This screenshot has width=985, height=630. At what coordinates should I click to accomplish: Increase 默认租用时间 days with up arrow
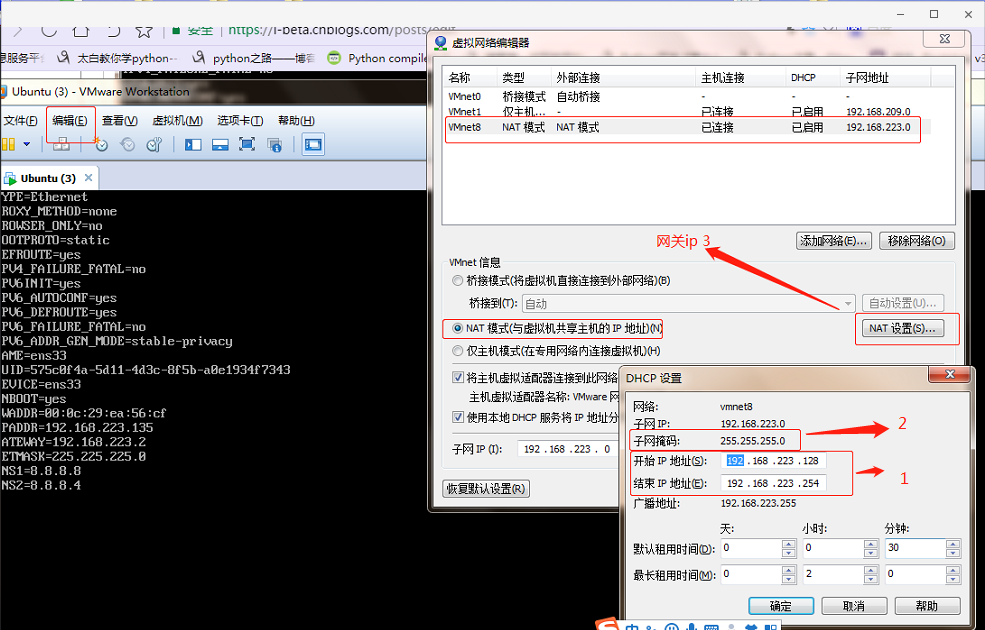click(x=788, y=544)
